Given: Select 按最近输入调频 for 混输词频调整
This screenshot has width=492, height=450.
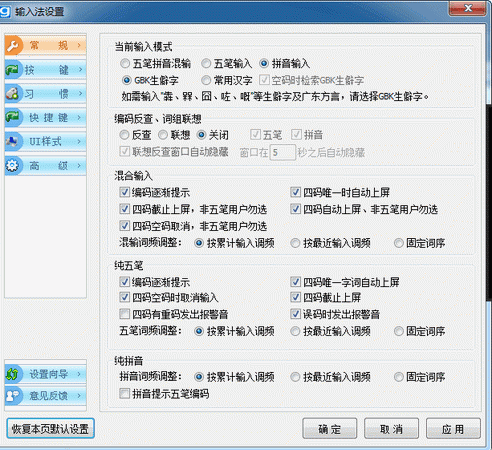Looking at the screenshot, I should 330,243.
